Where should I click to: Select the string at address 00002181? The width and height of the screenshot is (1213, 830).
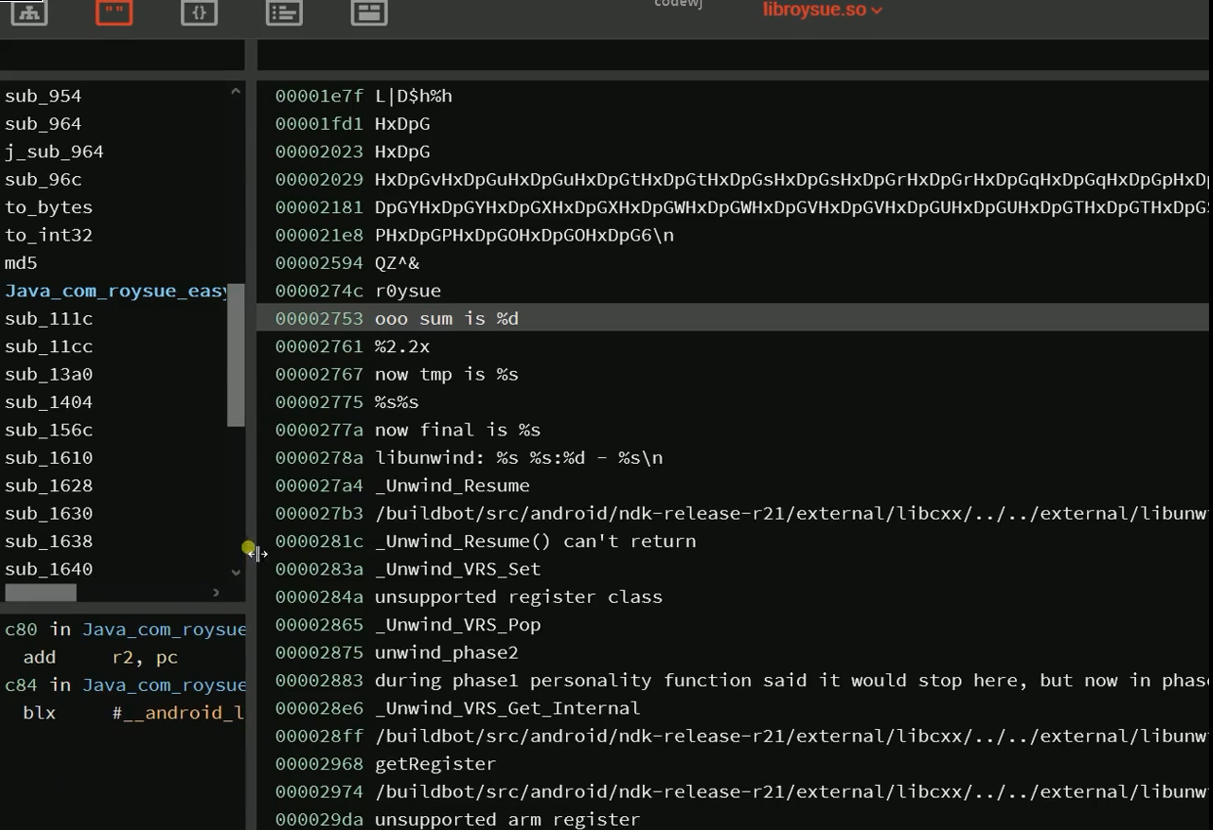point(732,207)
